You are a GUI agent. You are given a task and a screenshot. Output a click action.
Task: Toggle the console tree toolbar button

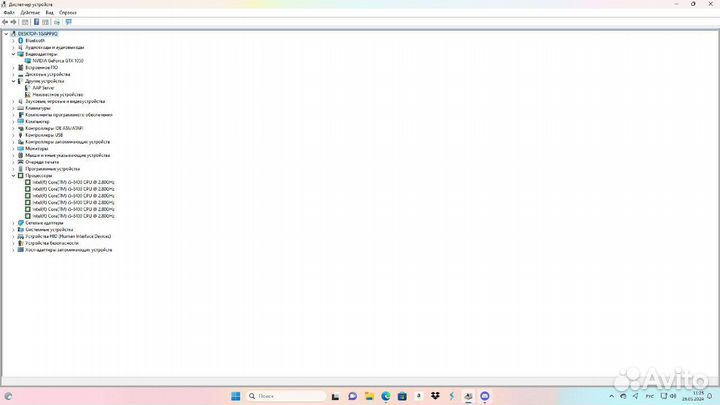(x=25, y=22)
